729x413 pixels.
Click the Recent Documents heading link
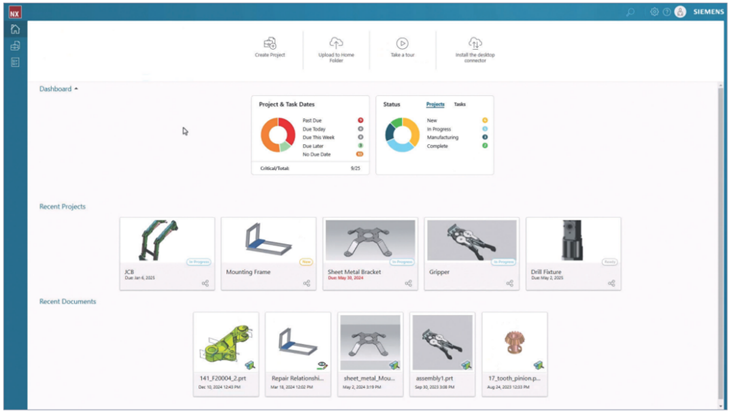click(67, 301)
